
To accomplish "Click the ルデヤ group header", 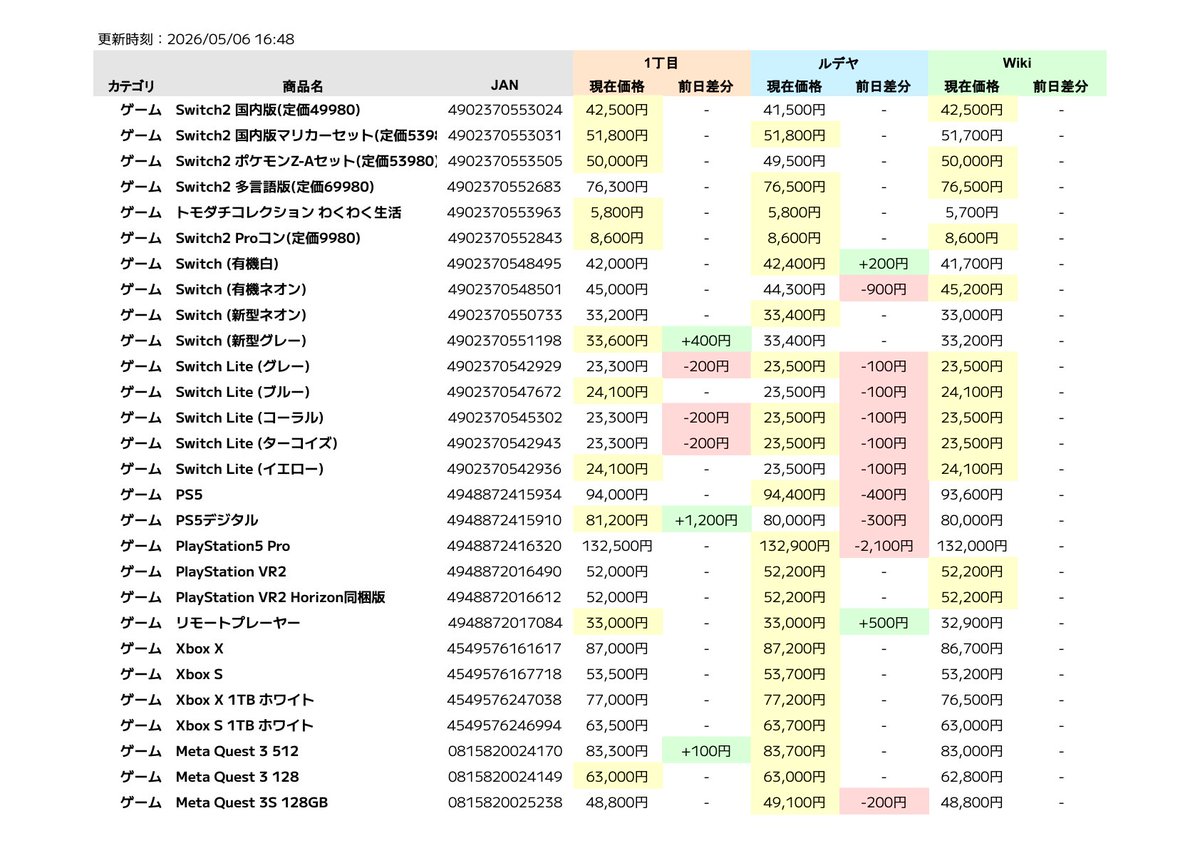I will click(839, 62).
